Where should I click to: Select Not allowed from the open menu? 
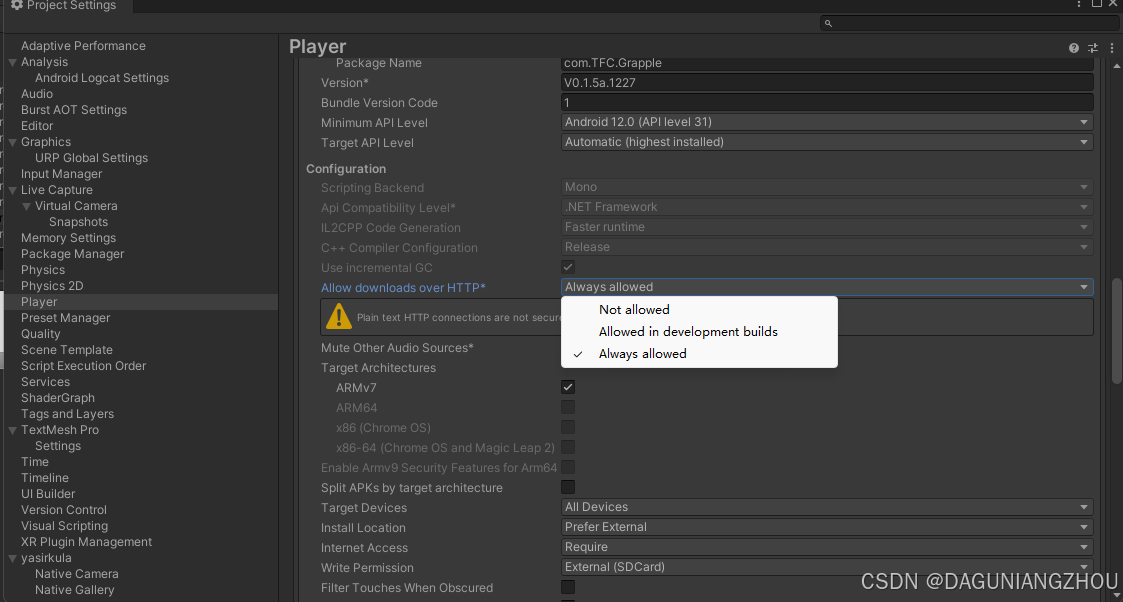click(x=634, y=309)
